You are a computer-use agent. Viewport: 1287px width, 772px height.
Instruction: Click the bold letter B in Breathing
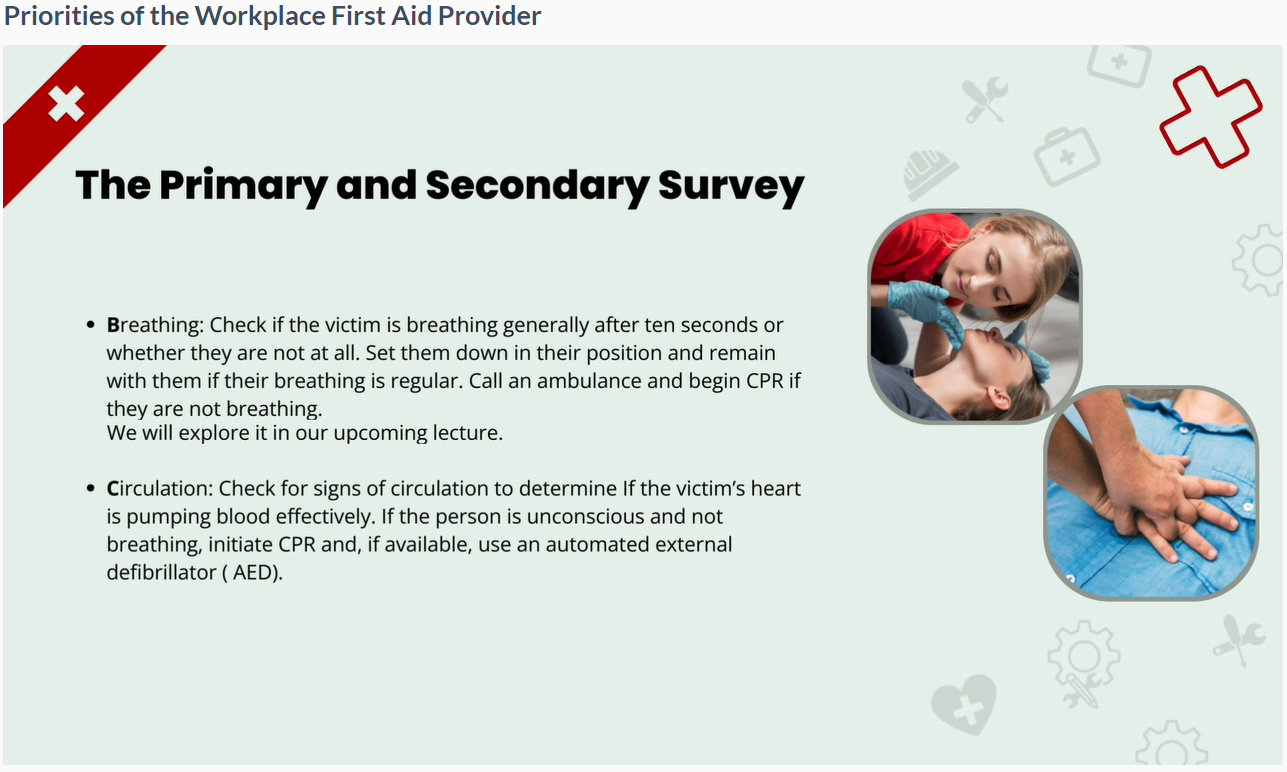(x=113, y=325)
